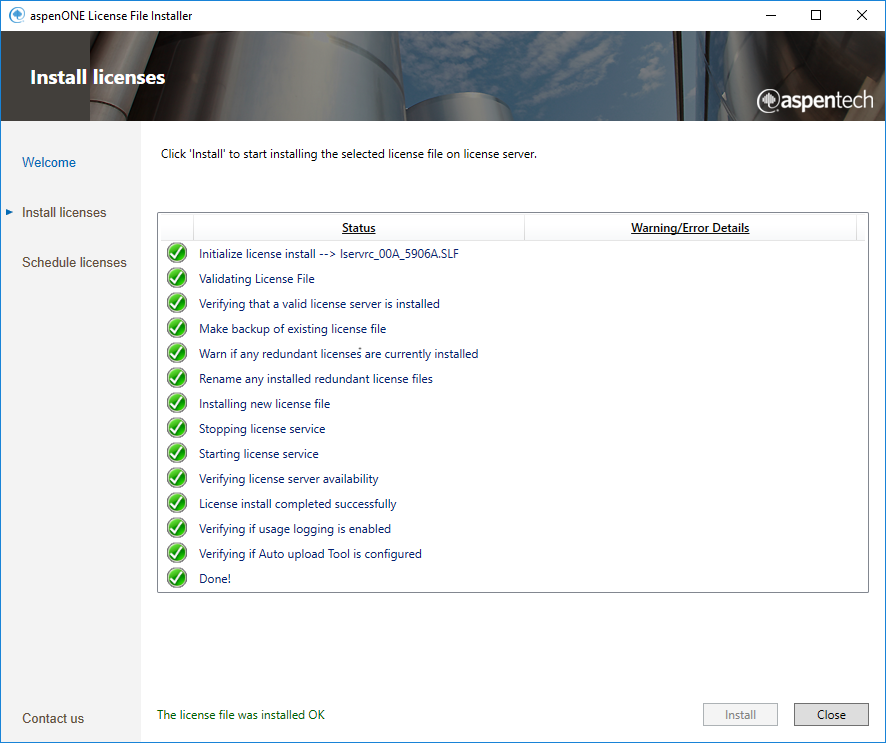Viewport: 886px width, 743px height.
Task: Click the aspentech logo in the banner
Action: (x=815, y=100)
